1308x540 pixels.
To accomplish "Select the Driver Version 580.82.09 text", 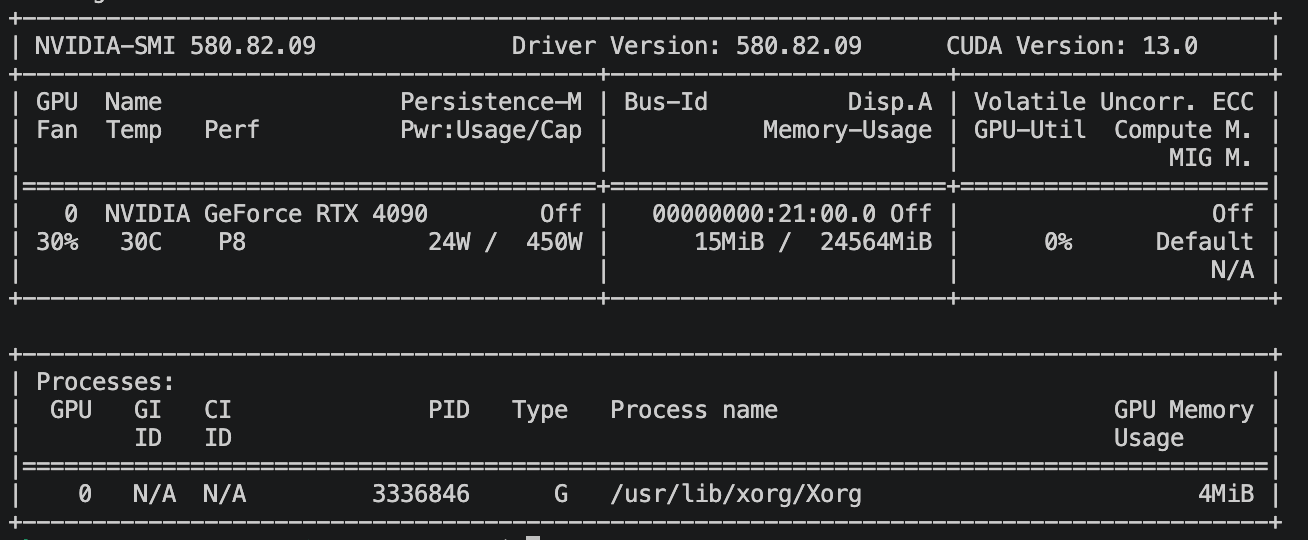I will coord(686,45).
